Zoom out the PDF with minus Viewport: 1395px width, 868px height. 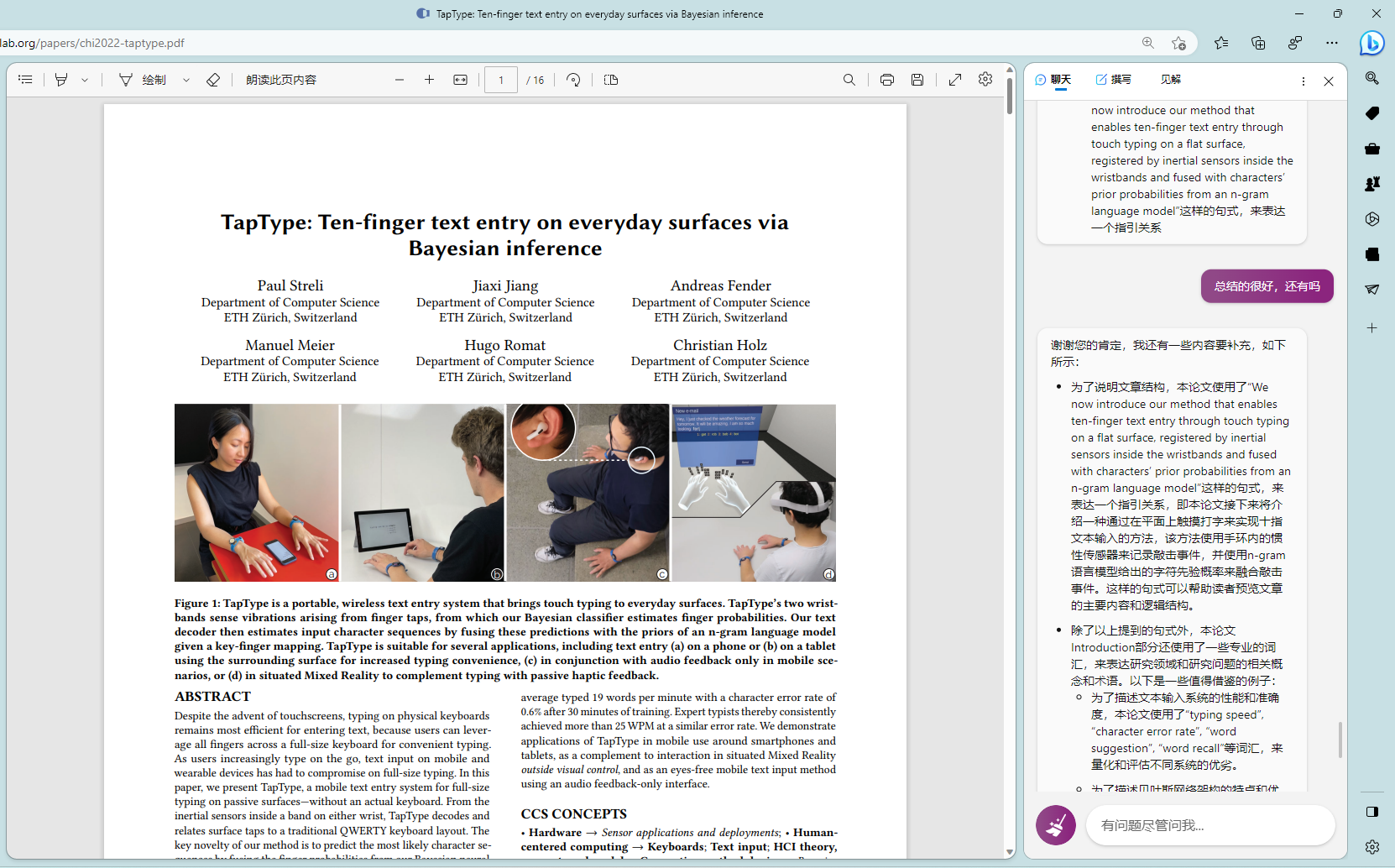pyautogui.click(x=400, y=80)
